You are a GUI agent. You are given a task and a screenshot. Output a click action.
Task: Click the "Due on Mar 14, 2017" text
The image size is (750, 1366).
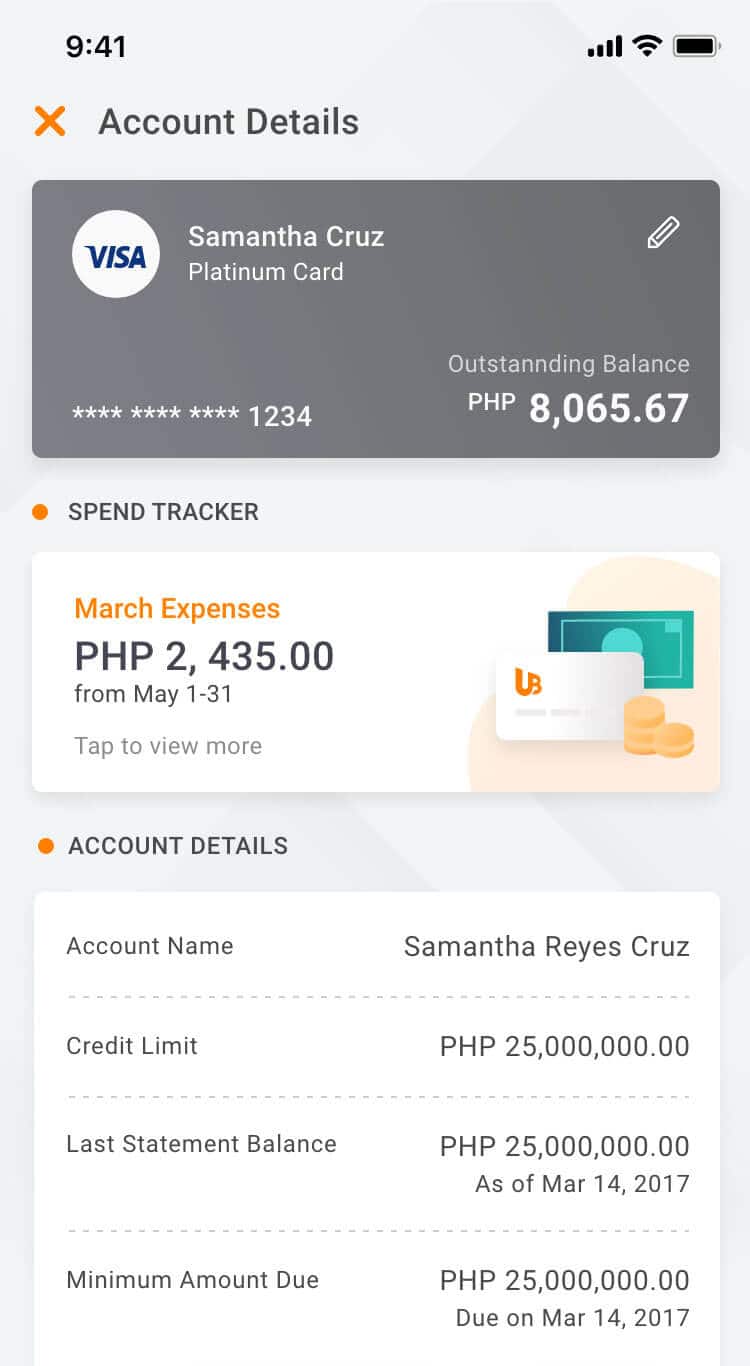pyautogui.click(x=572, y=1318)
